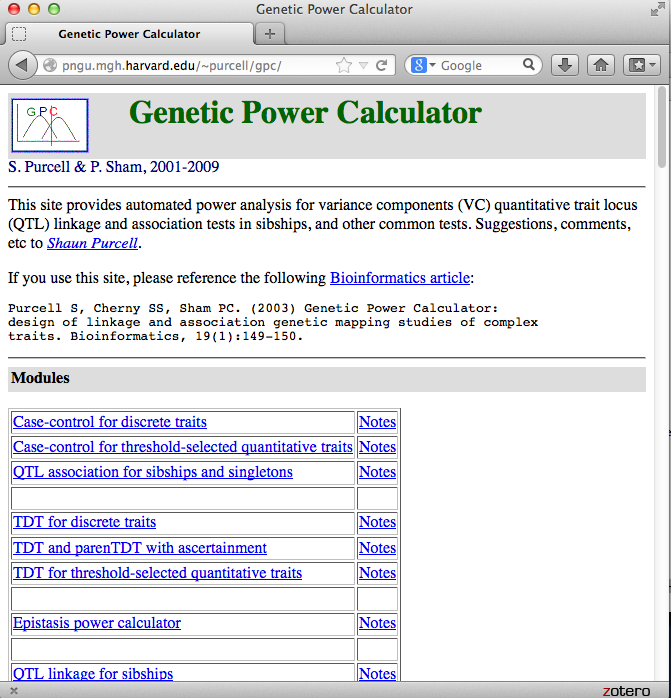Click the globe site identity icon
The width and height of the screenshot is (671, 698).
[x=50, y=65]
